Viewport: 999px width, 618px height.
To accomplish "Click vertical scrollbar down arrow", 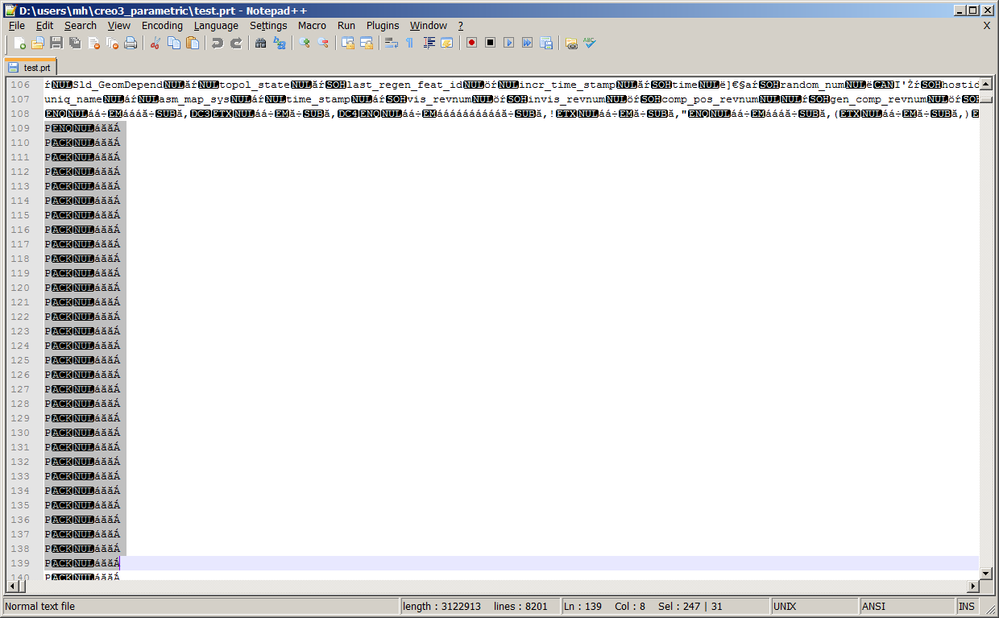I will click(x=986, y=573).
